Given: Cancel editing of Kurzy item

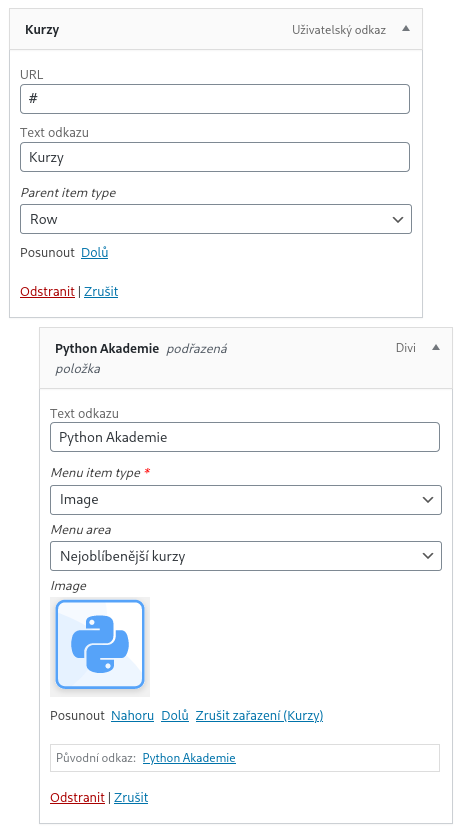Looking at the screenshot, I should click(x=101, y=291).
